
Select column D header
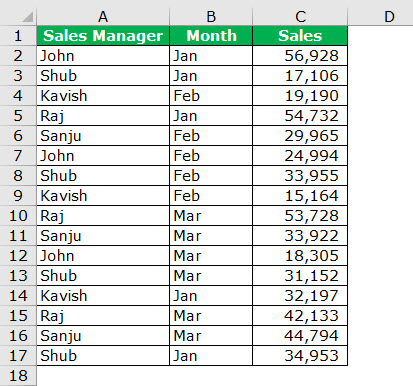tap(380, 17)
